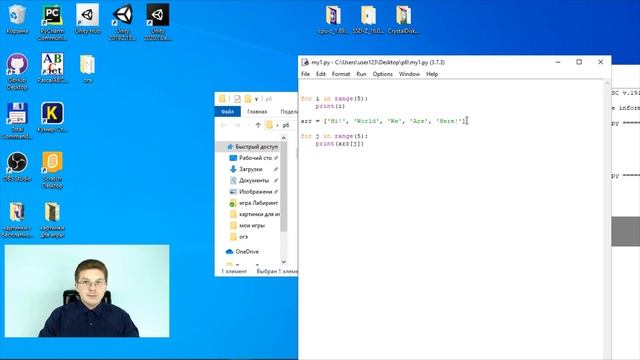Open the File menu in IDLE
This screenshot has height=360, width=640.
coord(305,74)
